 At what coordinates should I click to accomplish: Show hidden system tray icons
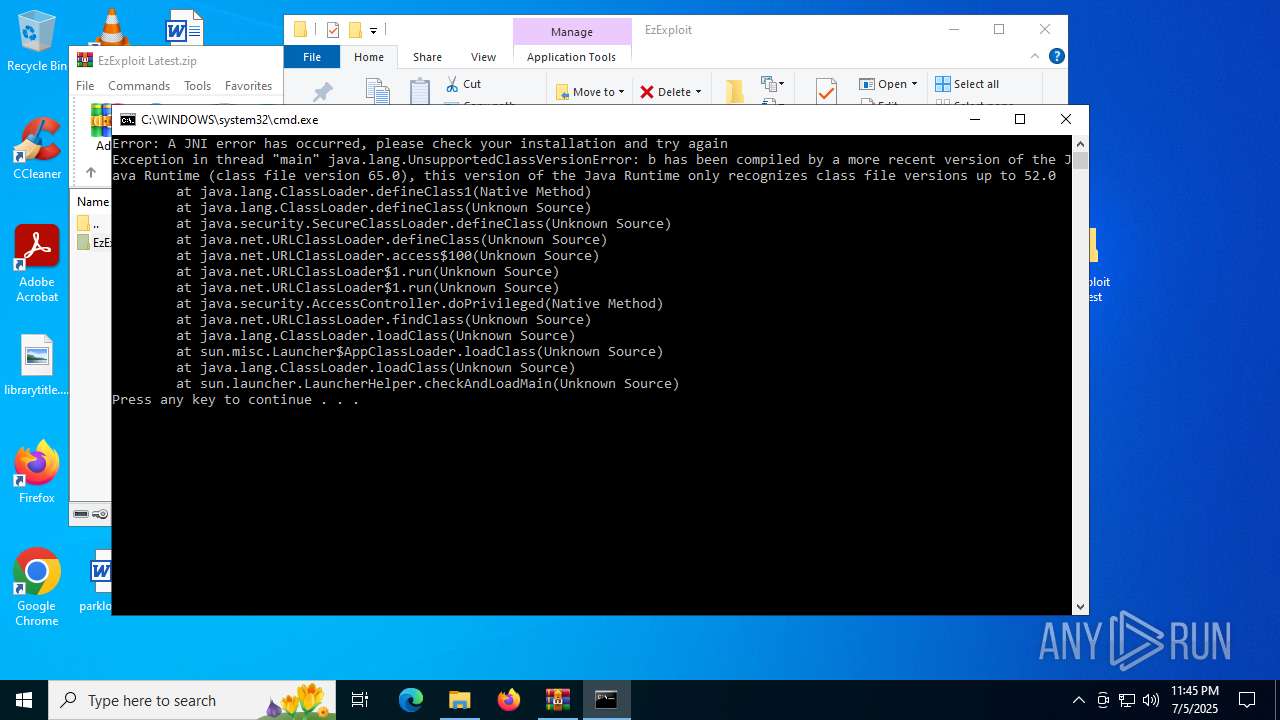point(1078,700)
